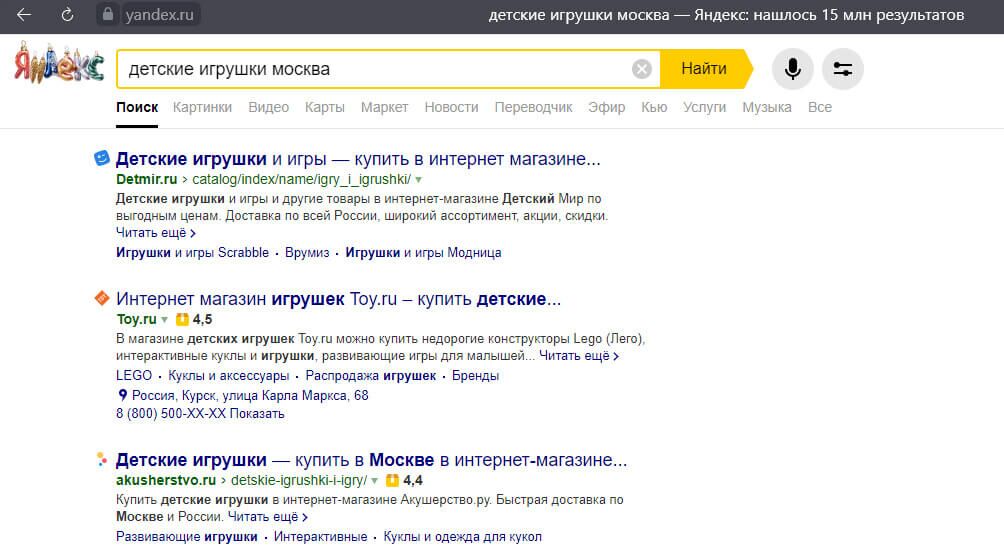Open the Yandex logo homepage

[x=59, y=63]
